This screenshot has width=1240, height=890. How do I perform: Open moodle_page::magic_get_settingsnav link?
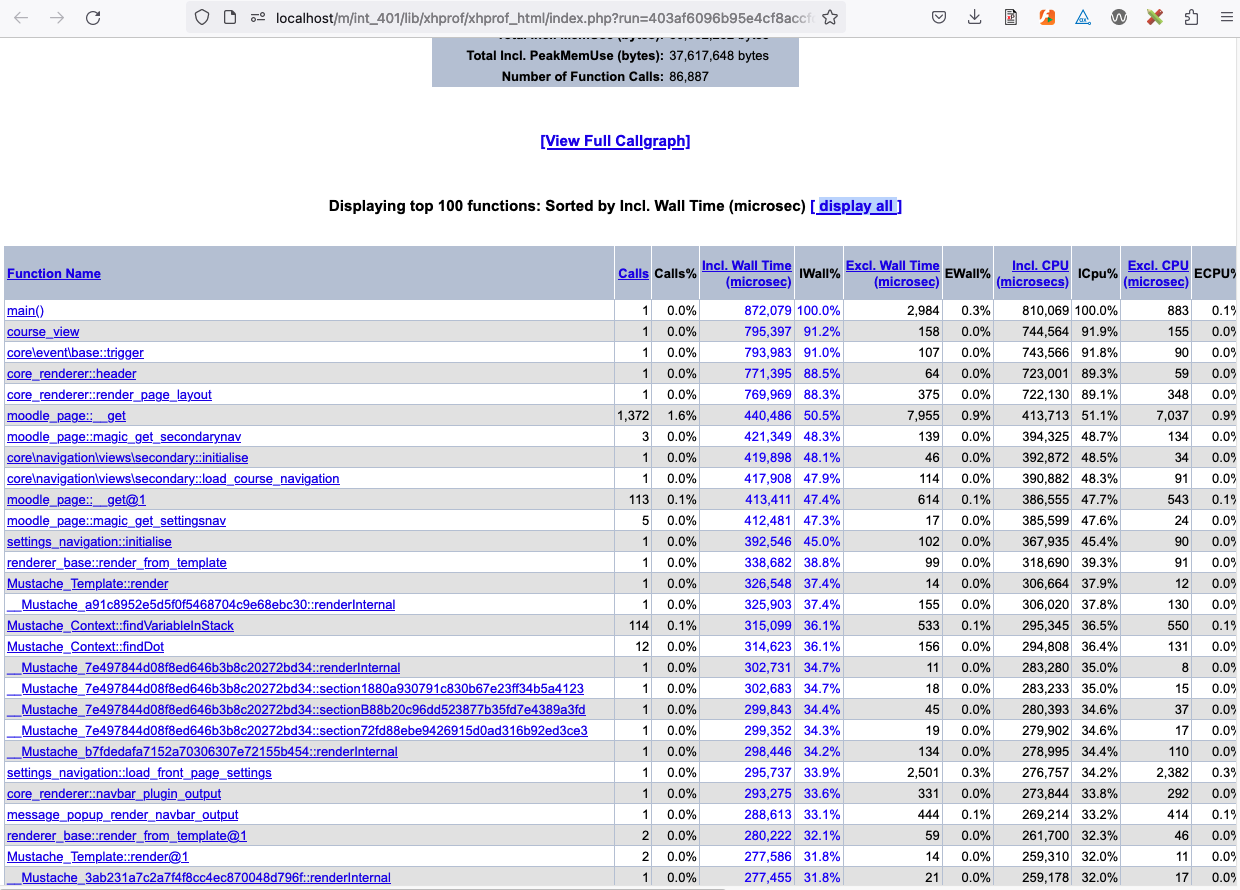[x=116, y=521]
